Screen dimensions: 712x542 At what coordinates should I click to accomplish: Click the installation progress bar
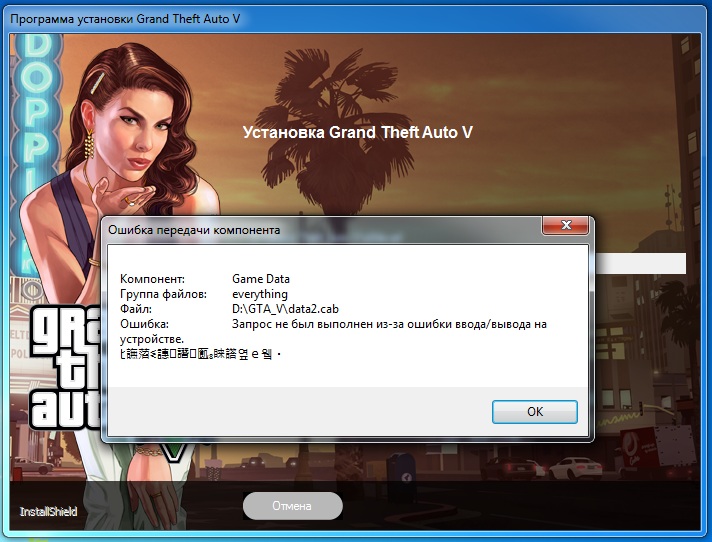640,263
